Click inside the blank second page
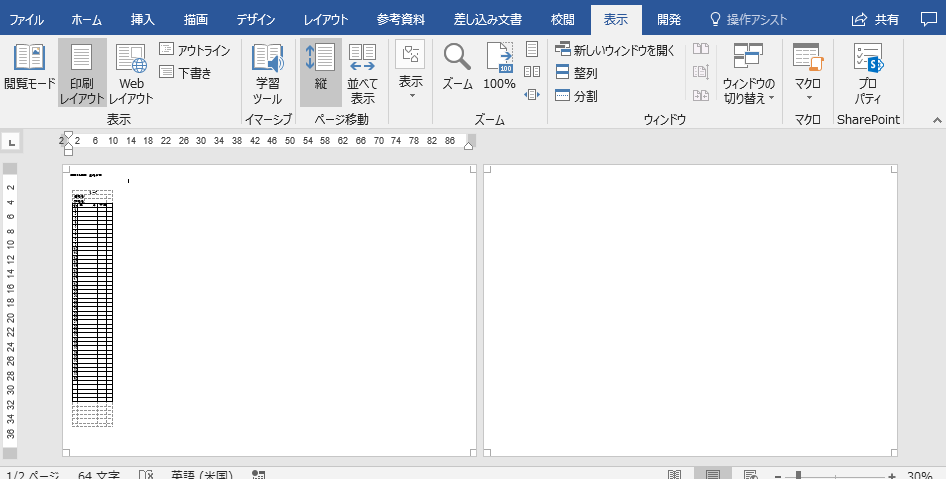 pyautogui.click(x=690, y=310)
